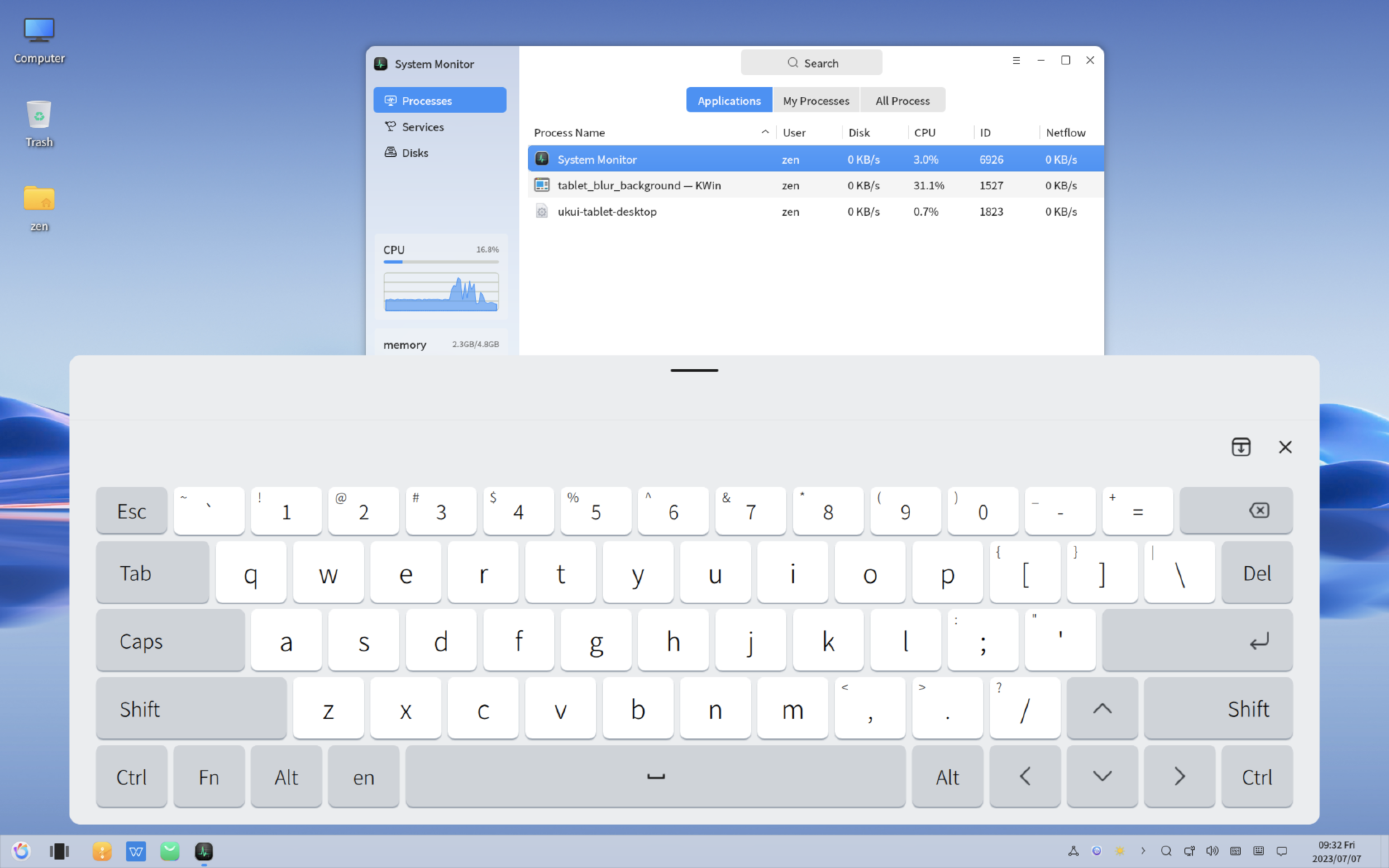Tap the down arrow key

click(x=1102, y=776)
